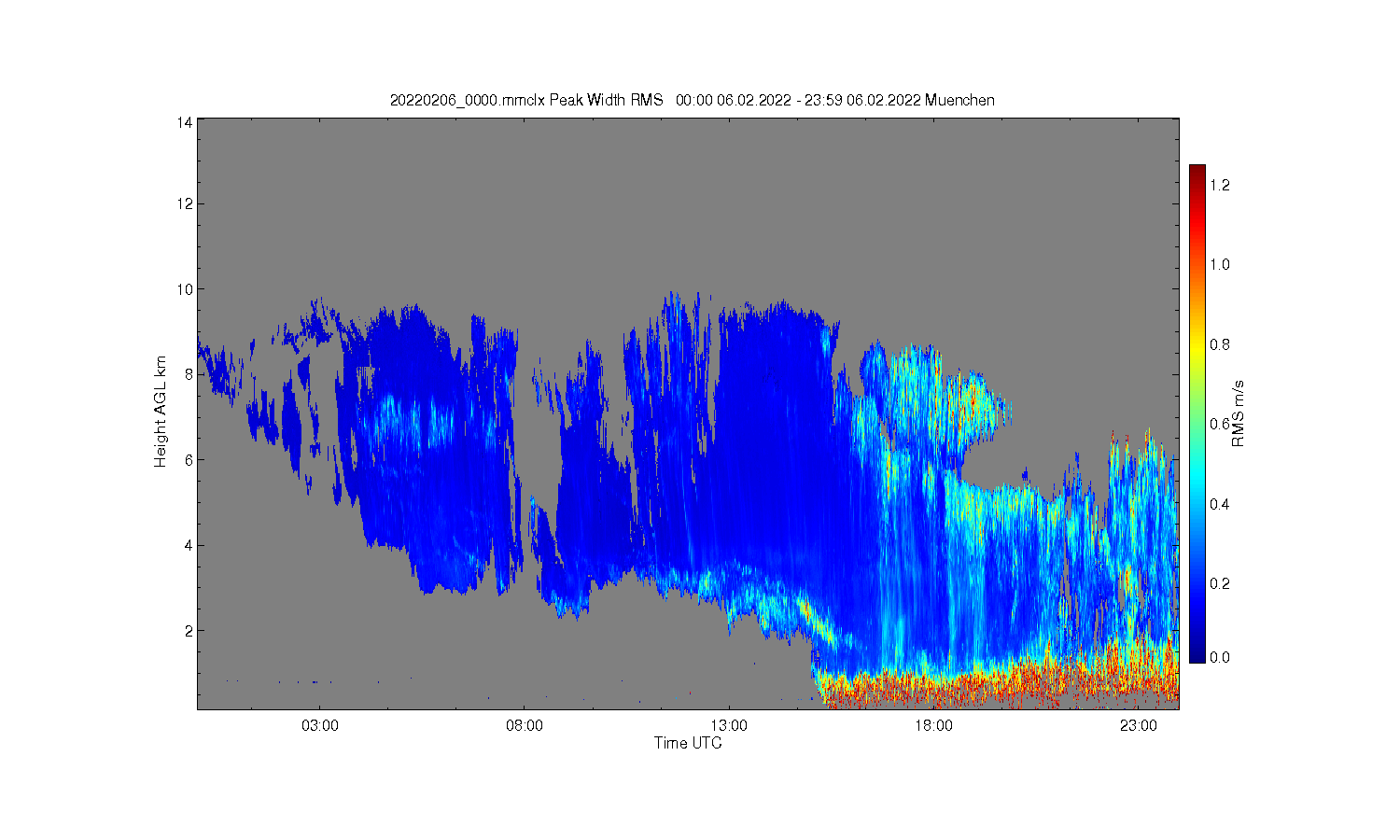Click the colorbar value 0.2
Viewport: 1400px width, 840px height.
[x=1220, y=584]
